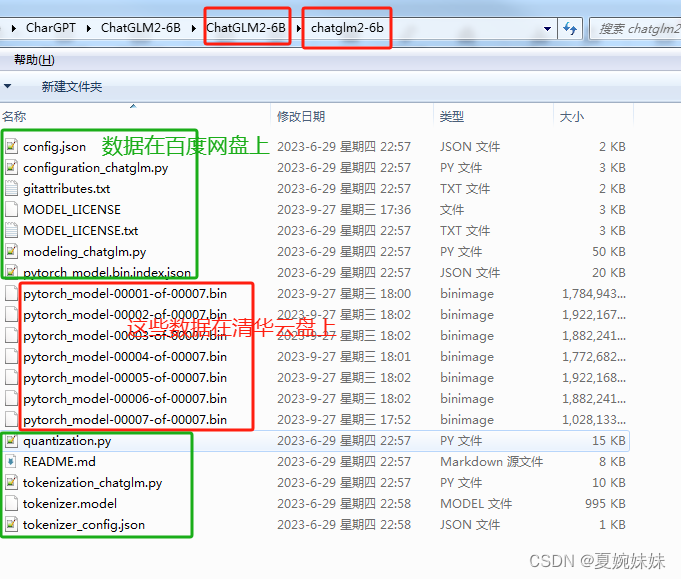This screenshot has height=579, width=681.
Task: Select the modeling_chatglm.py file name
Action: 85,252
